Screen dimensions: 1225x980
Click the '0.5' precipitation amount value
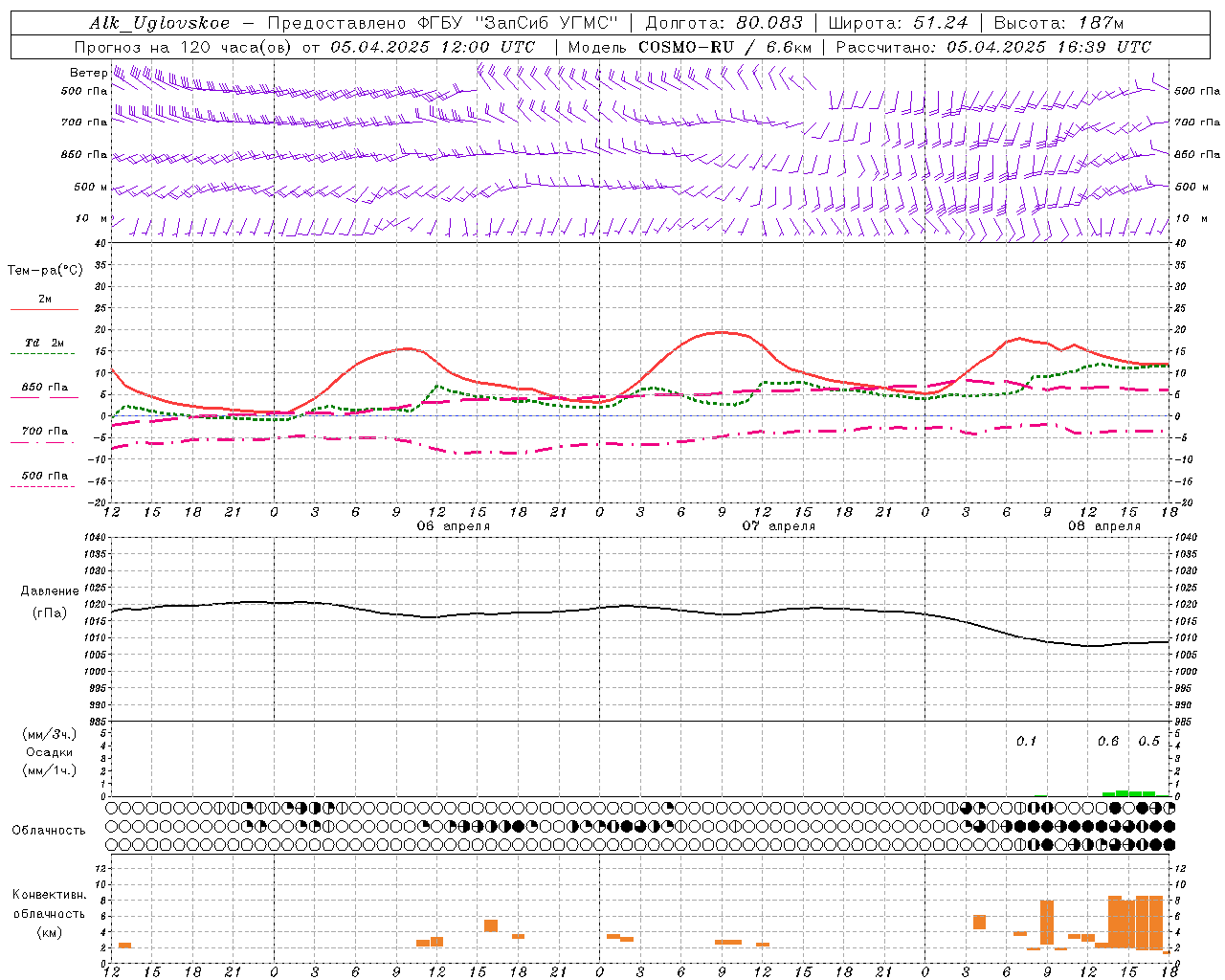click(1149, 741)
